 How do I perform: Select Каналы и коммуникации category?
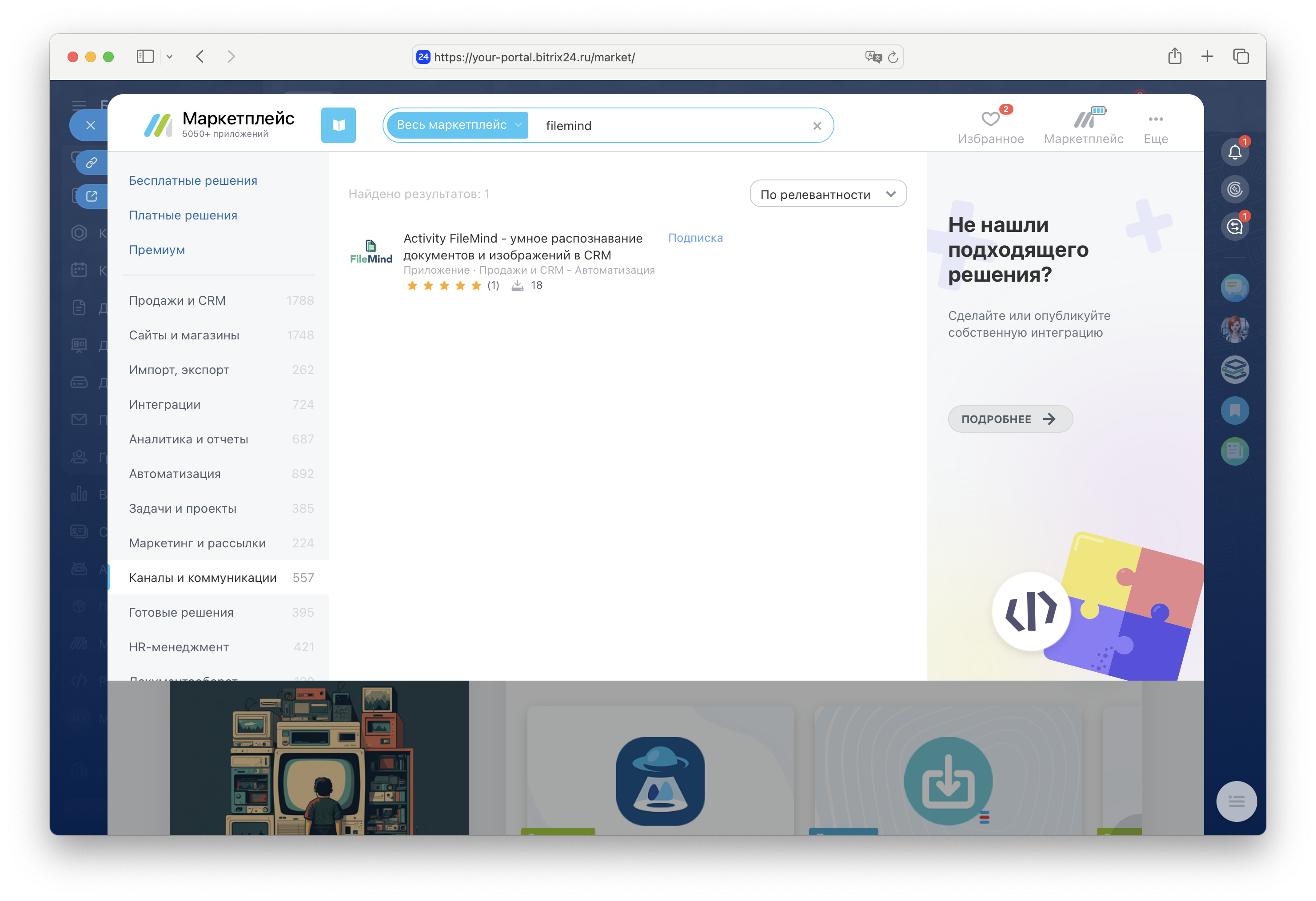[x=203, y=578]
